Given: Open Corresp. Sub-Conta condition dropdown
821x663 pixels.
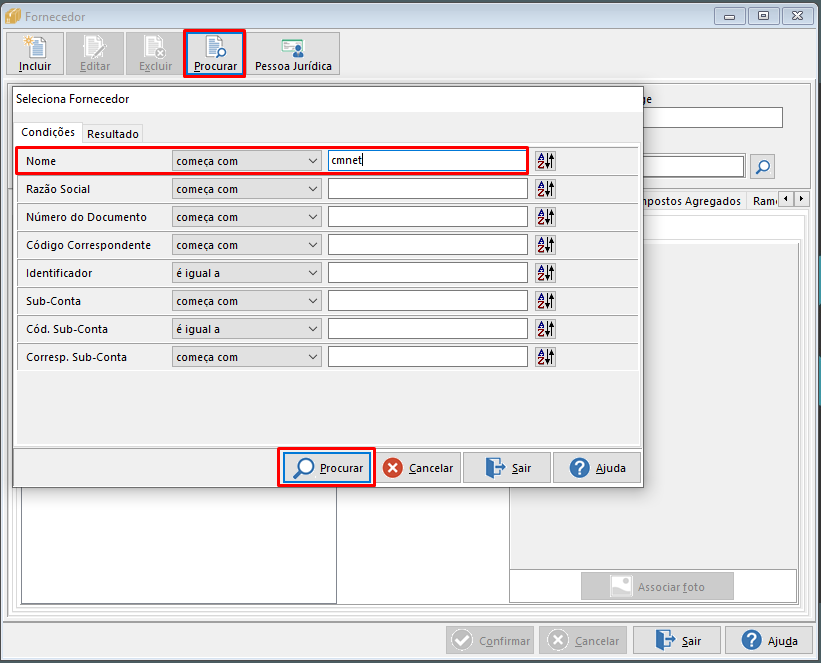Looking at the screenshot, I should coord(247,357).
